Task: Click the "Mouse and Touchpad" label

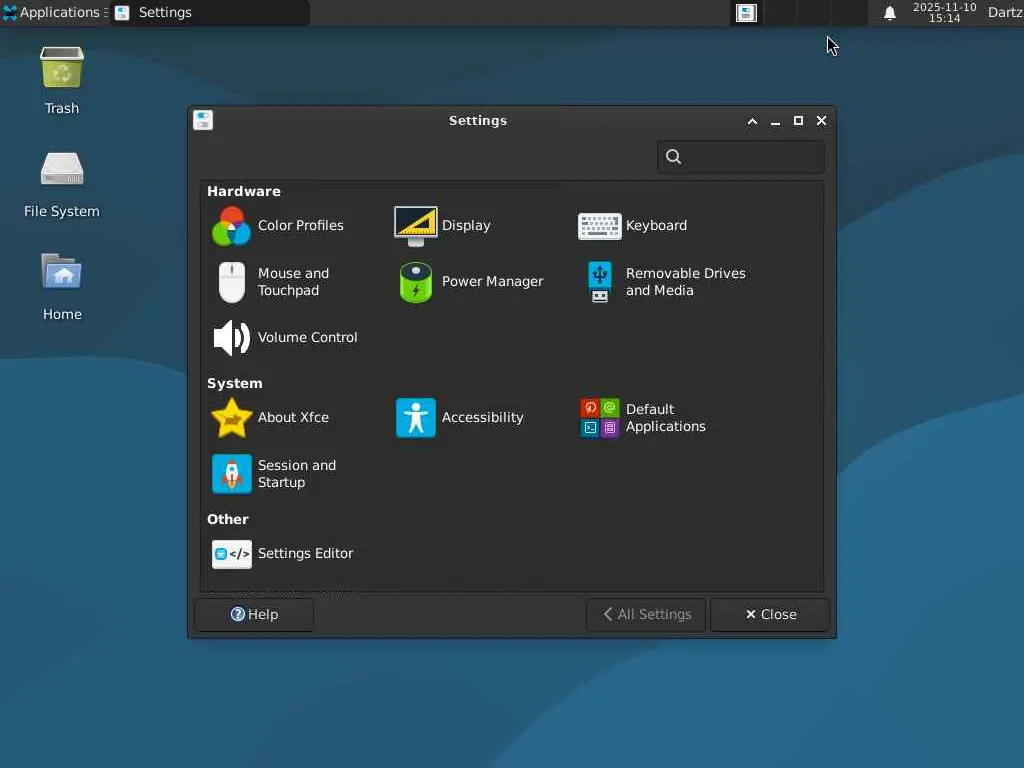Action: (293, 282)
